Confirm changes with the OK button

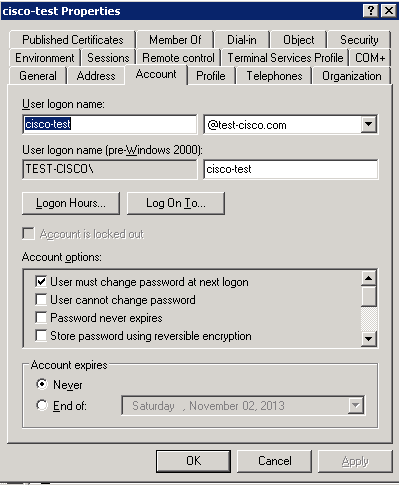(193, 461)
